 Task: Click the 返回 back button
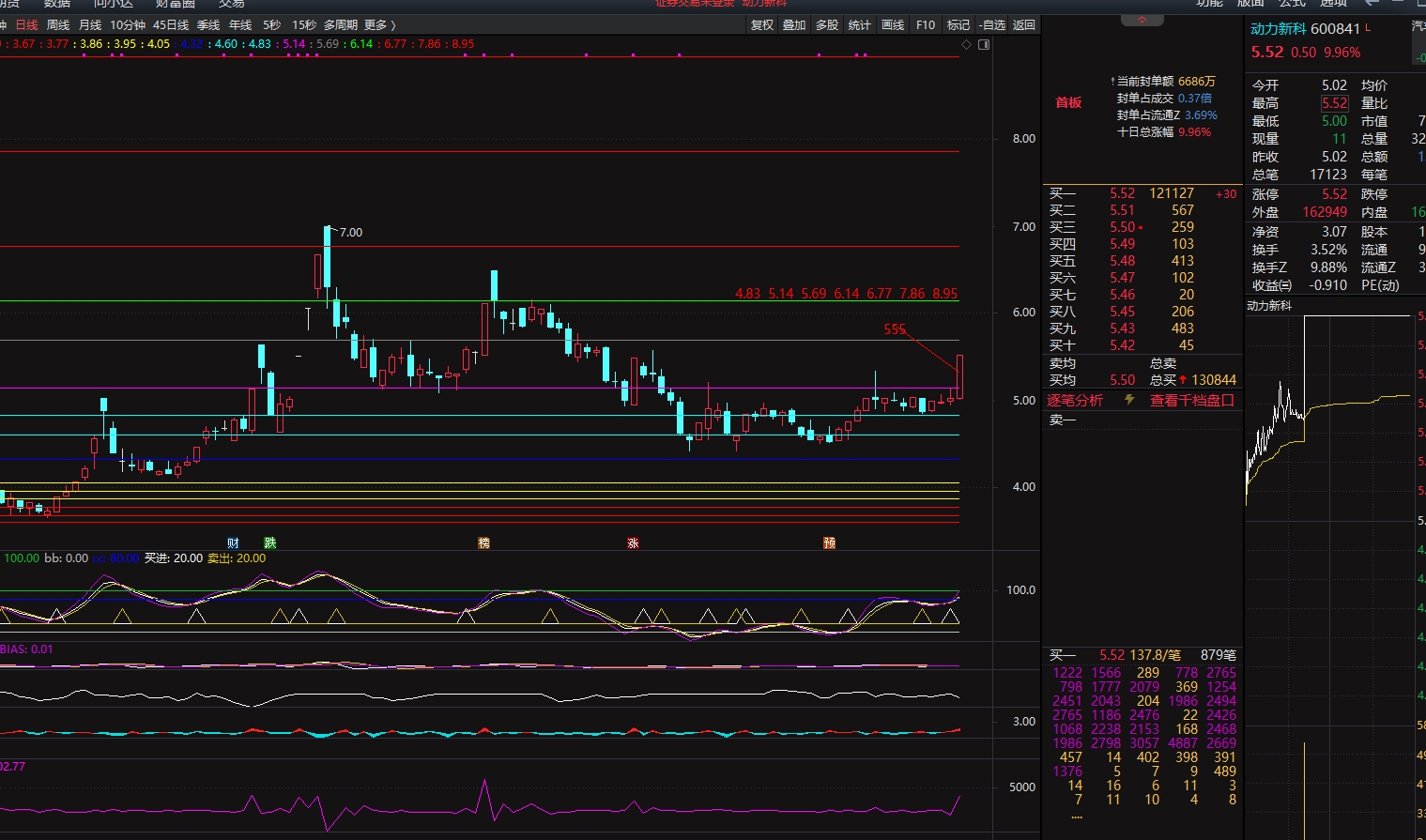[x=1024, y=25]
